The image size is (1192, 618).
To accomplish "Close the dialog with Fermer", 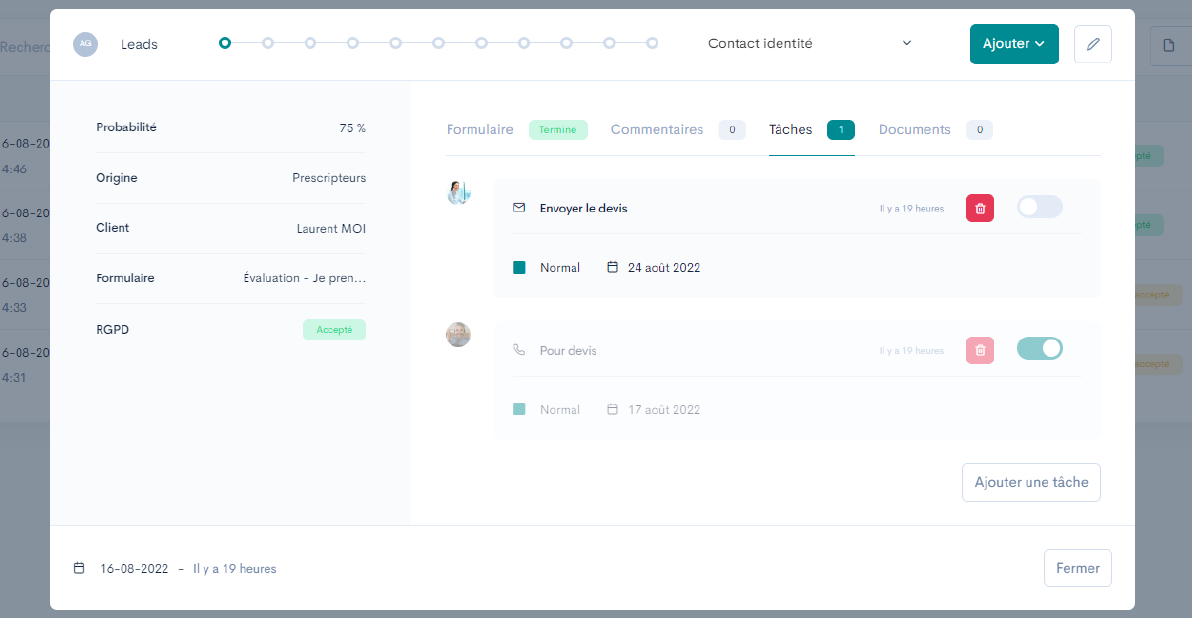I will pos(1077,569).
